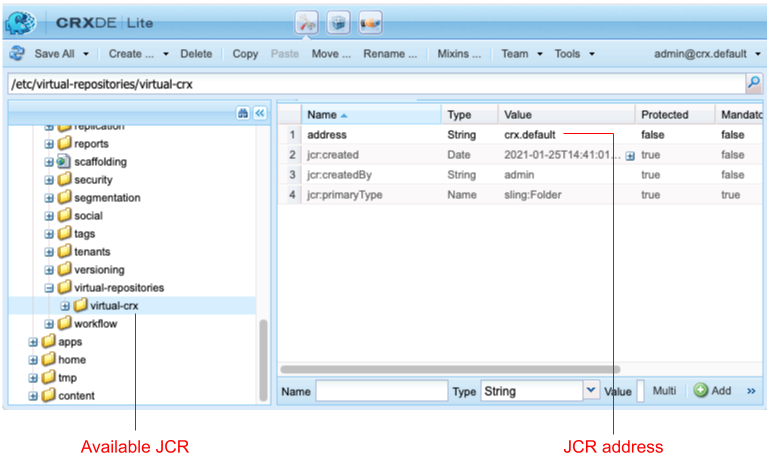Click the Value column header
Image resolution: width=771 pixels, height=468 pixels.
566,115
